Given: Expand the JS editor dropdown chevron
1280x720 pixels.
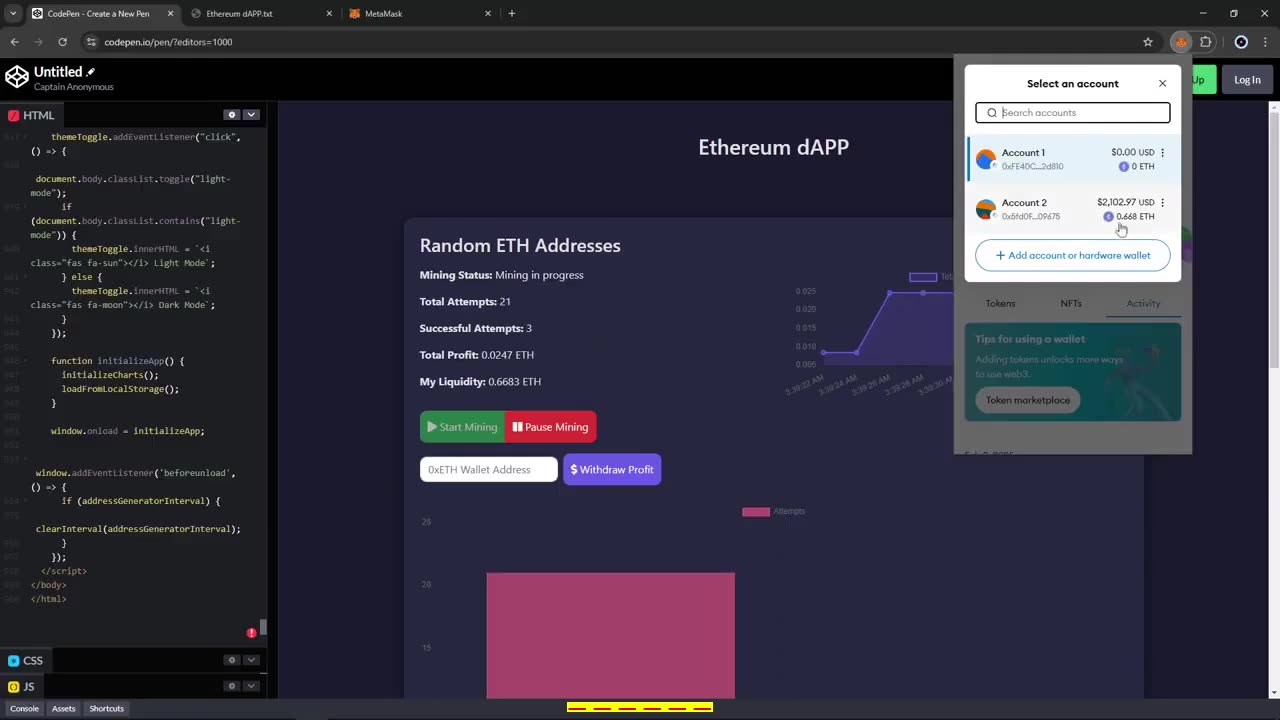Looking at the screenshot, I should (x=251, y=686).
